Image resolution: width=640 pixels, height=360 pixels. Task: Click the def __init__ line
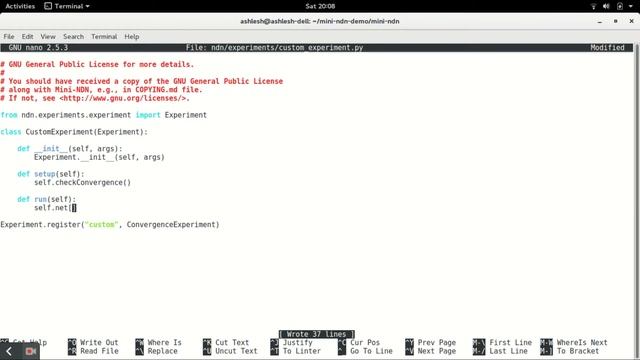point(70,149)
